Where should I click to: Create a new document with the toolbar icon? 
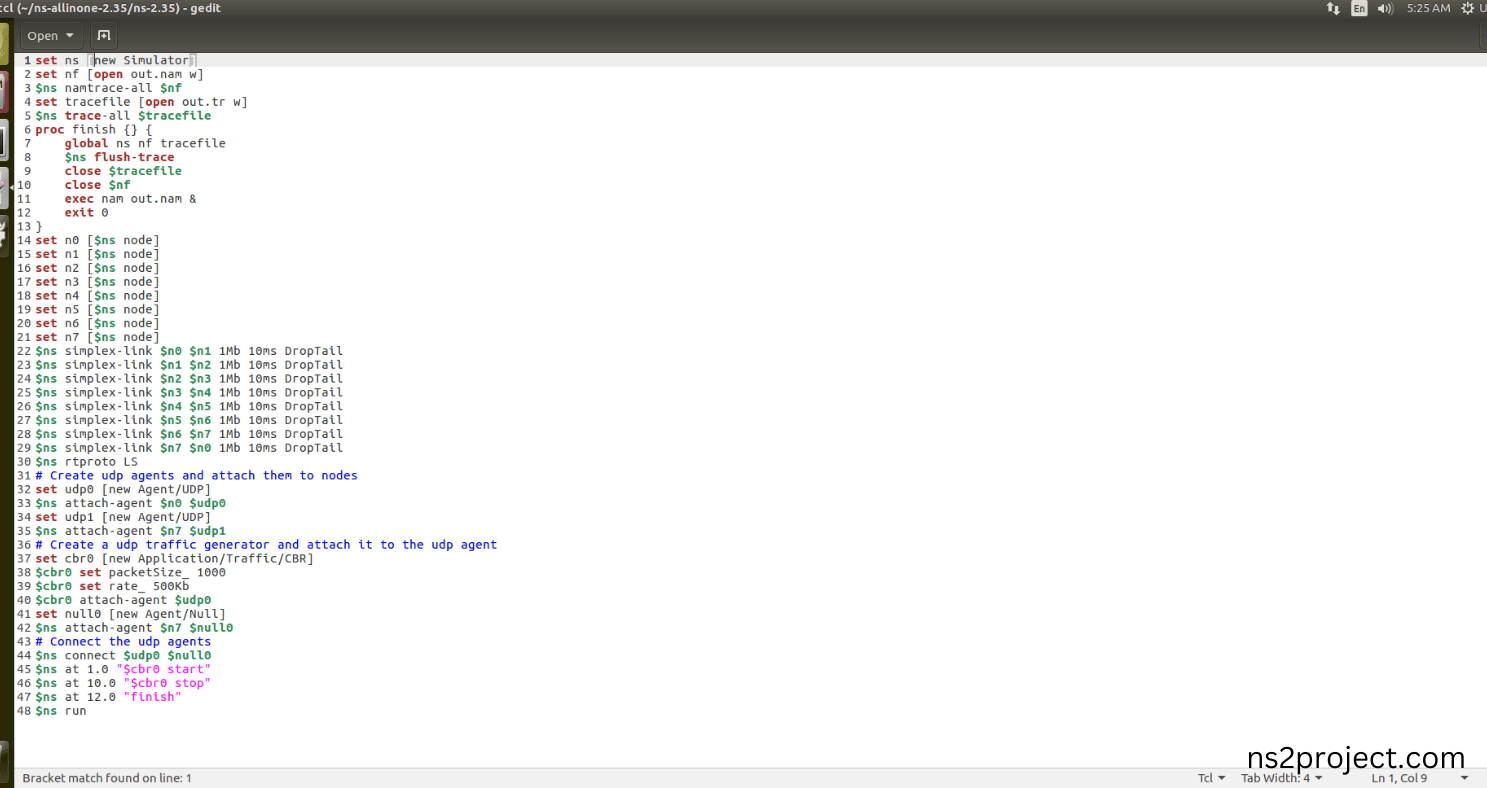pyautogui.click(x=104, y=35)
